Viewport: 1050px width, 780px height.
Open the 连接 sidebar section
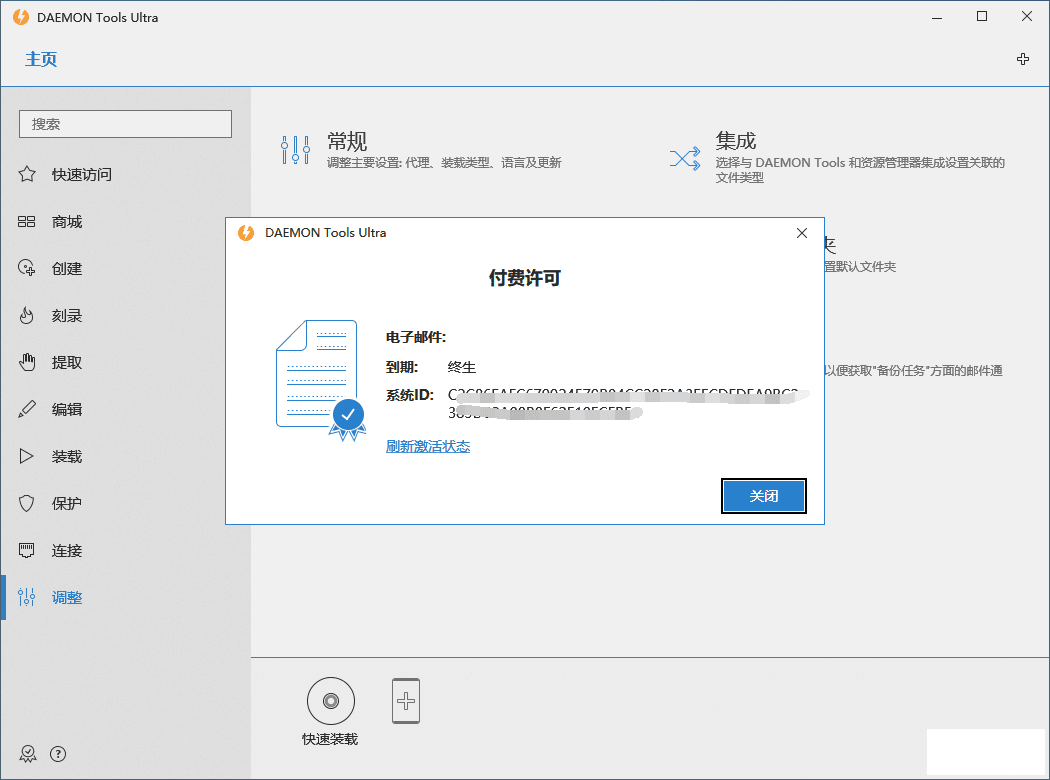pos(67,550)
